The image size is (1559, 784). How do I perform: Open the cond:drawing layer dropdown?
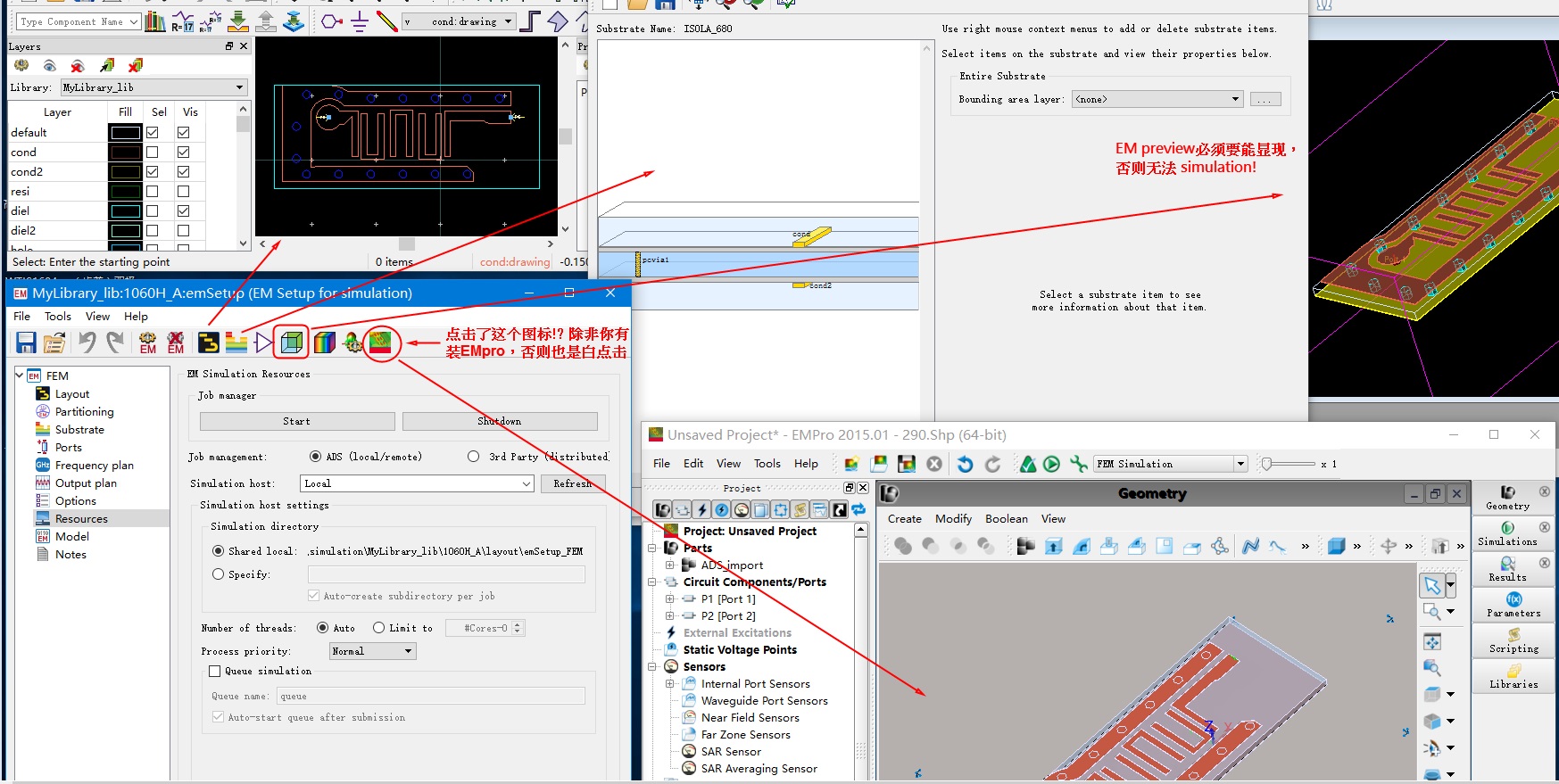click(x=459, y=21)
